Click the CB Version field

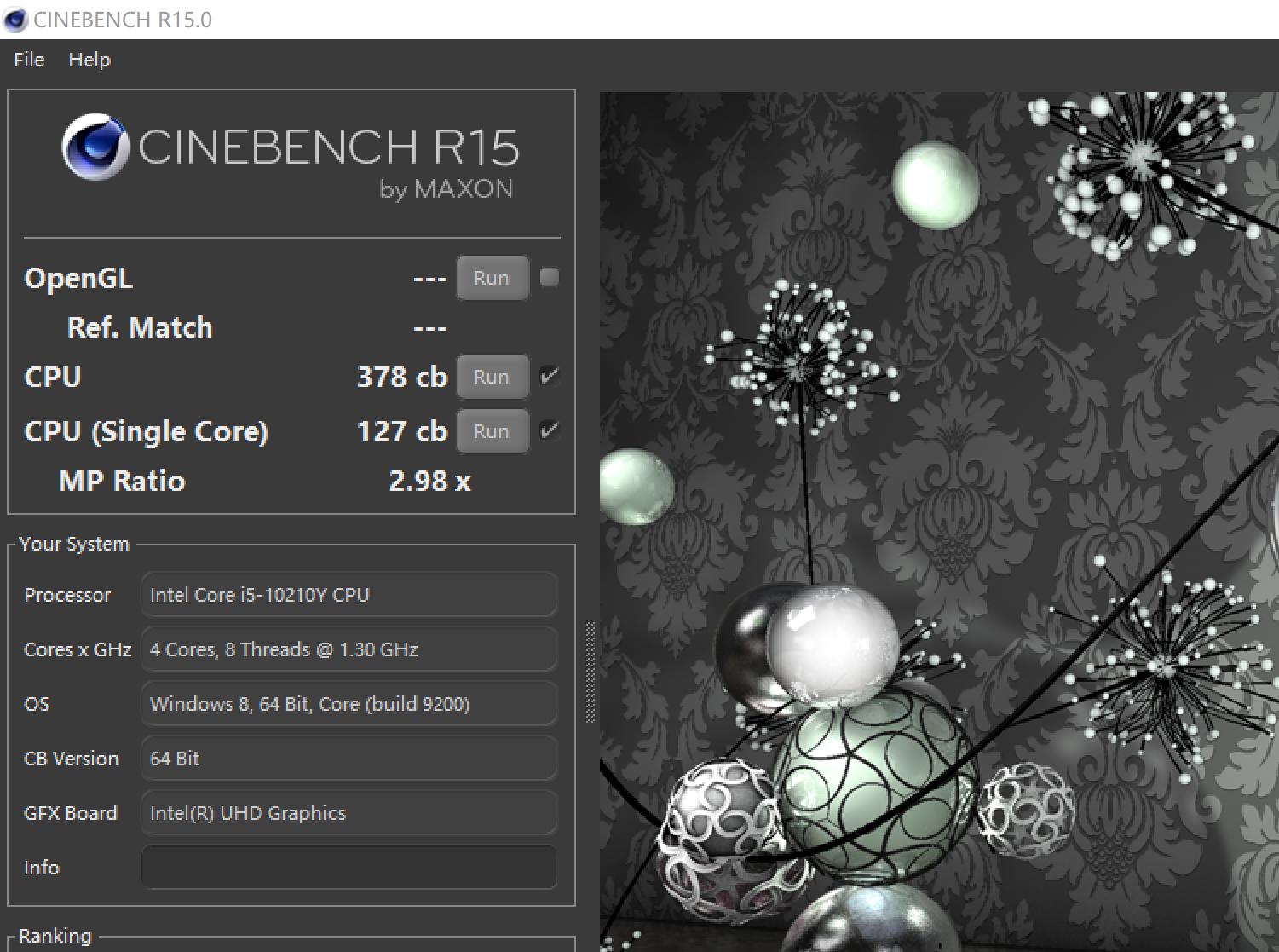349,759
